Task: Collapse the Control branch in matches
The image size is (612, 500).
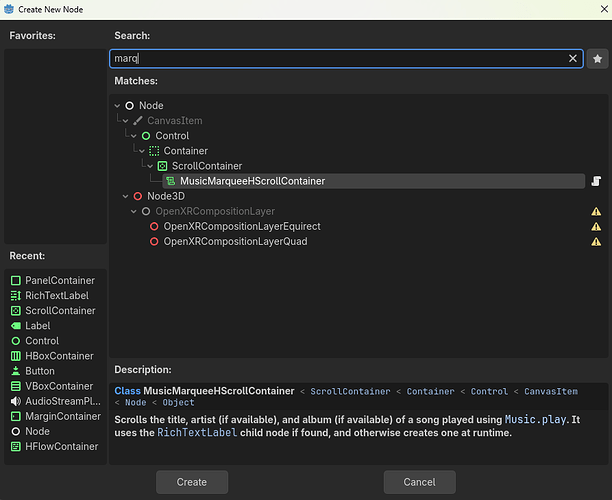Action: (132, 136)
